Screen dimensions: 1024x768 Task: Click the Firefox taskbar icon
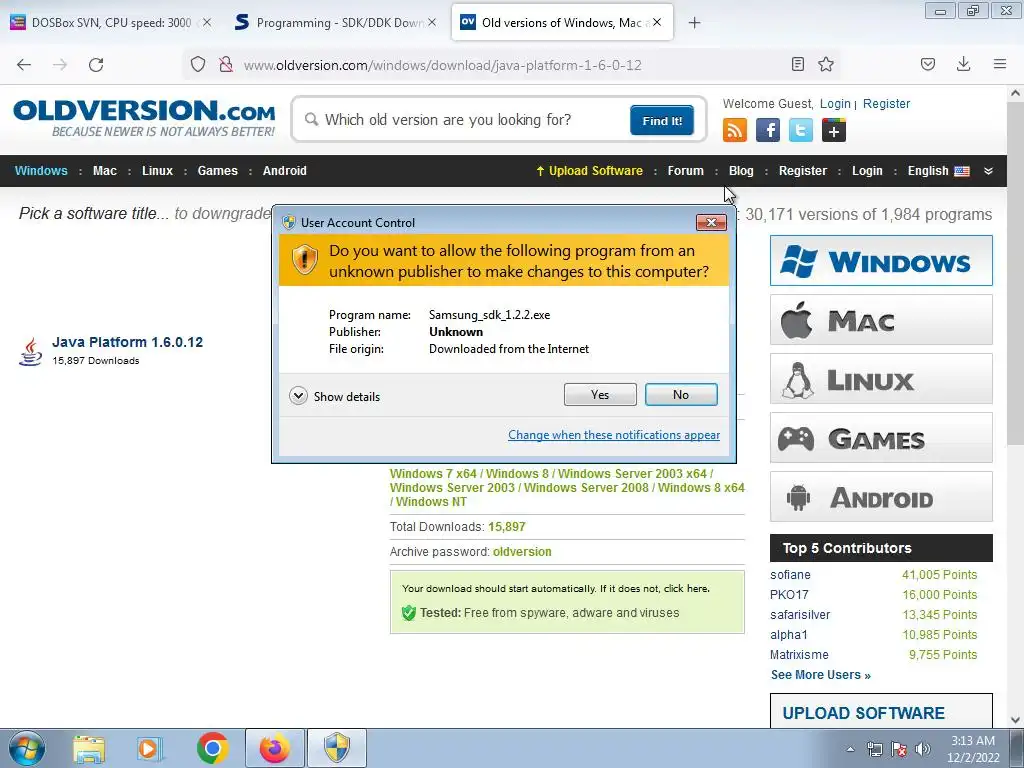(x=274, y=748)
